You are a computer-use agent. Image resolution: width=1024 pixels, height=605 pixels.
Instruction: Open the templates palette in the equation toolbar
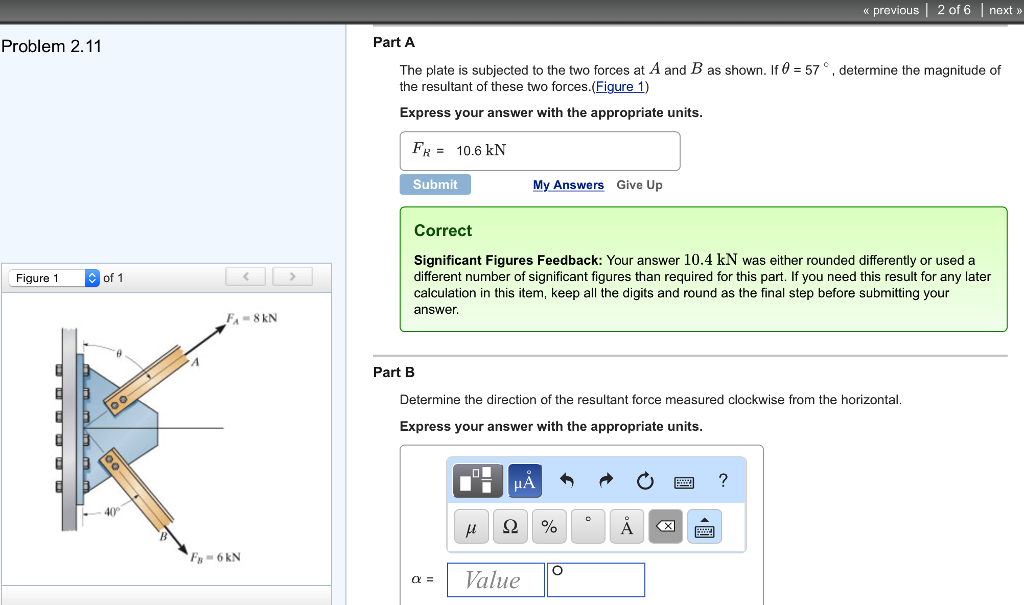(477, 481)
